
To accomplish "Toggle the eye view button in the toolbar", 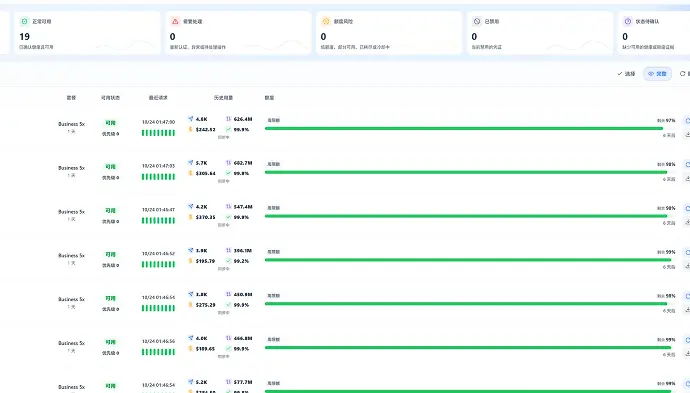I will pos(657,73).
